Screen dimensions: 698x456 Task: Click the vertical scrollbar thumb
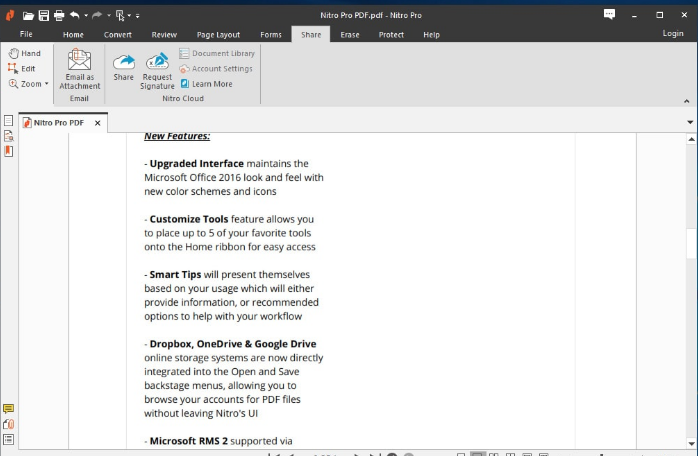point(691,243)
